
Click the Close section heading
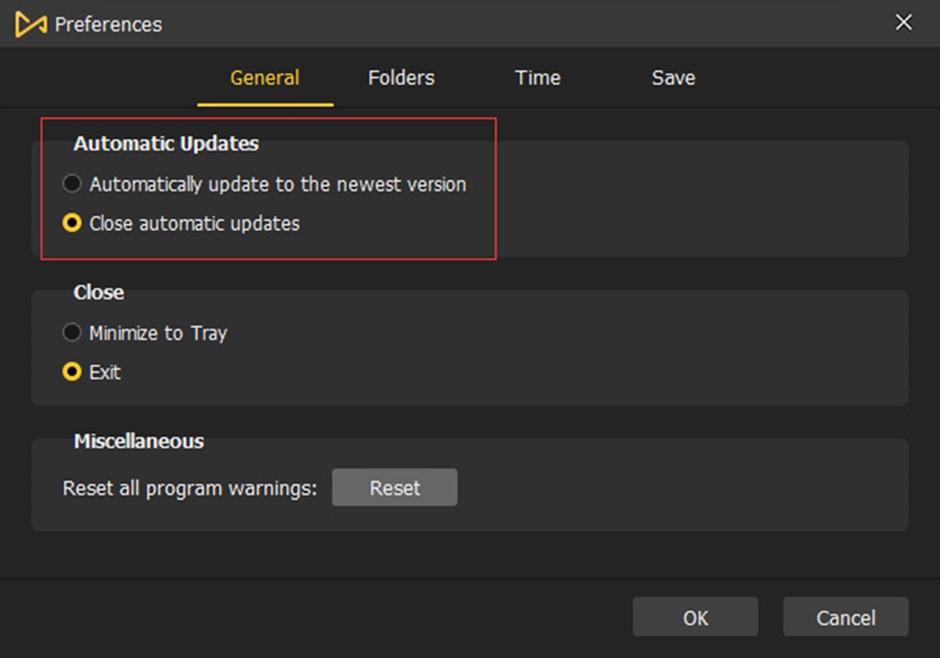99,293
